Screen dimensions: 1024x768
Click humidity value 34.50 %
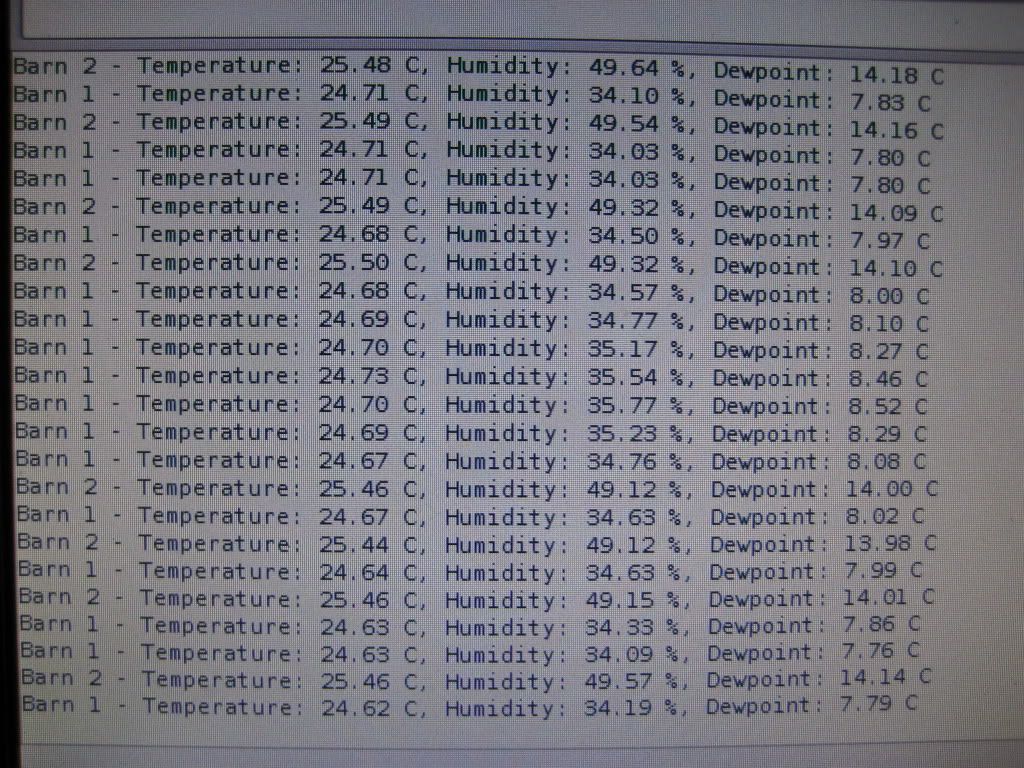pyautogui.click(x=637, y=236)
